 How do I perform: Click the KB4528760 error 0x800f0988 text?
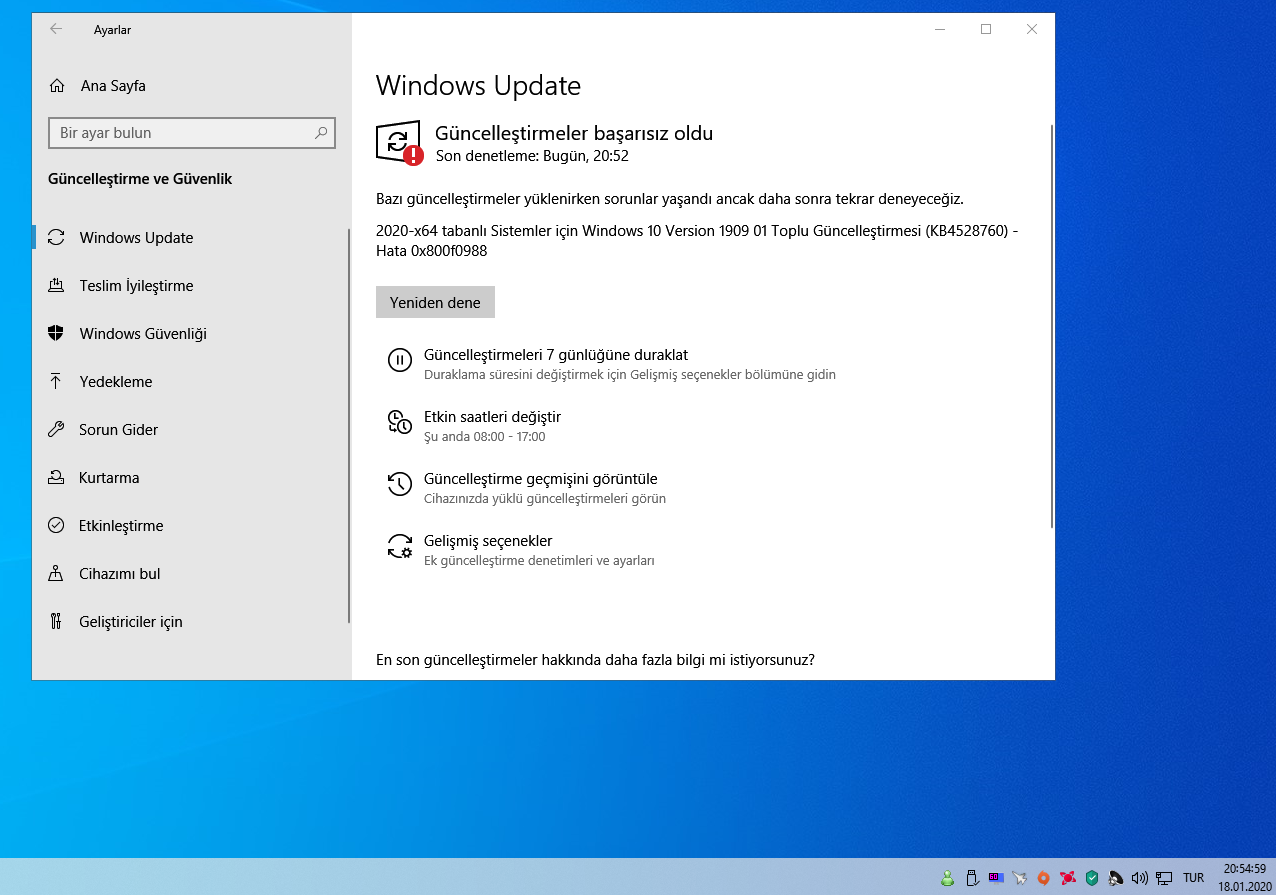[697, 241]
